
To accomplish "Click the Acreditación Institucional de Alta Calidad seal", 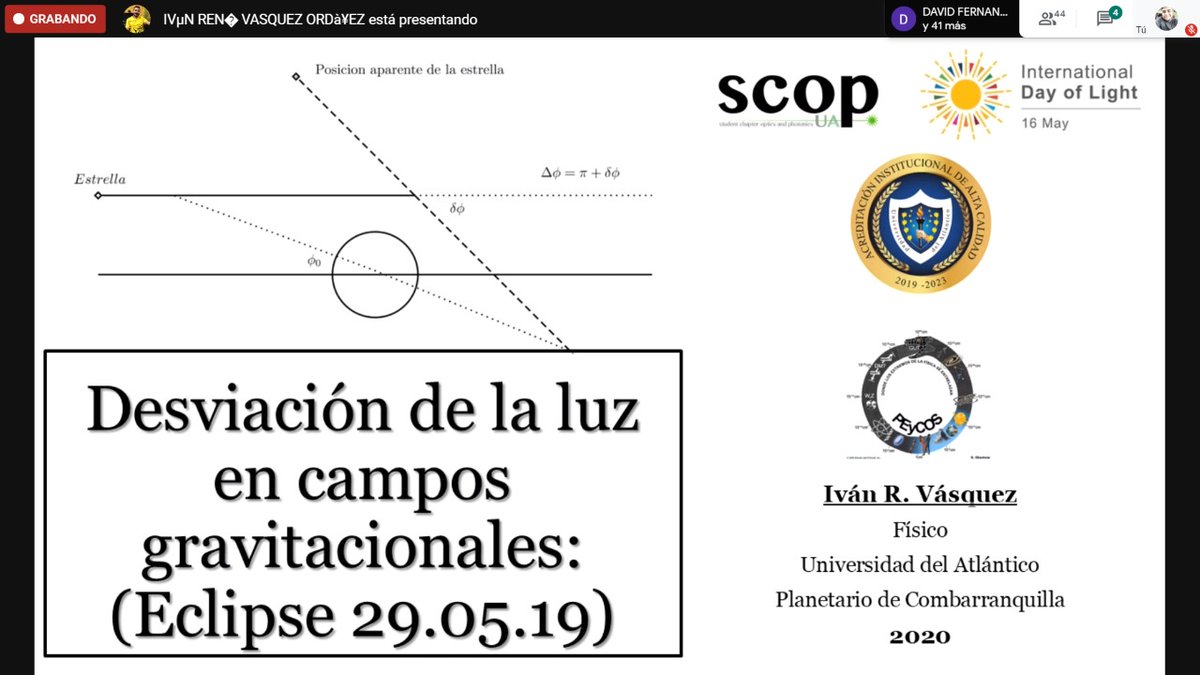I will [919, 223].
